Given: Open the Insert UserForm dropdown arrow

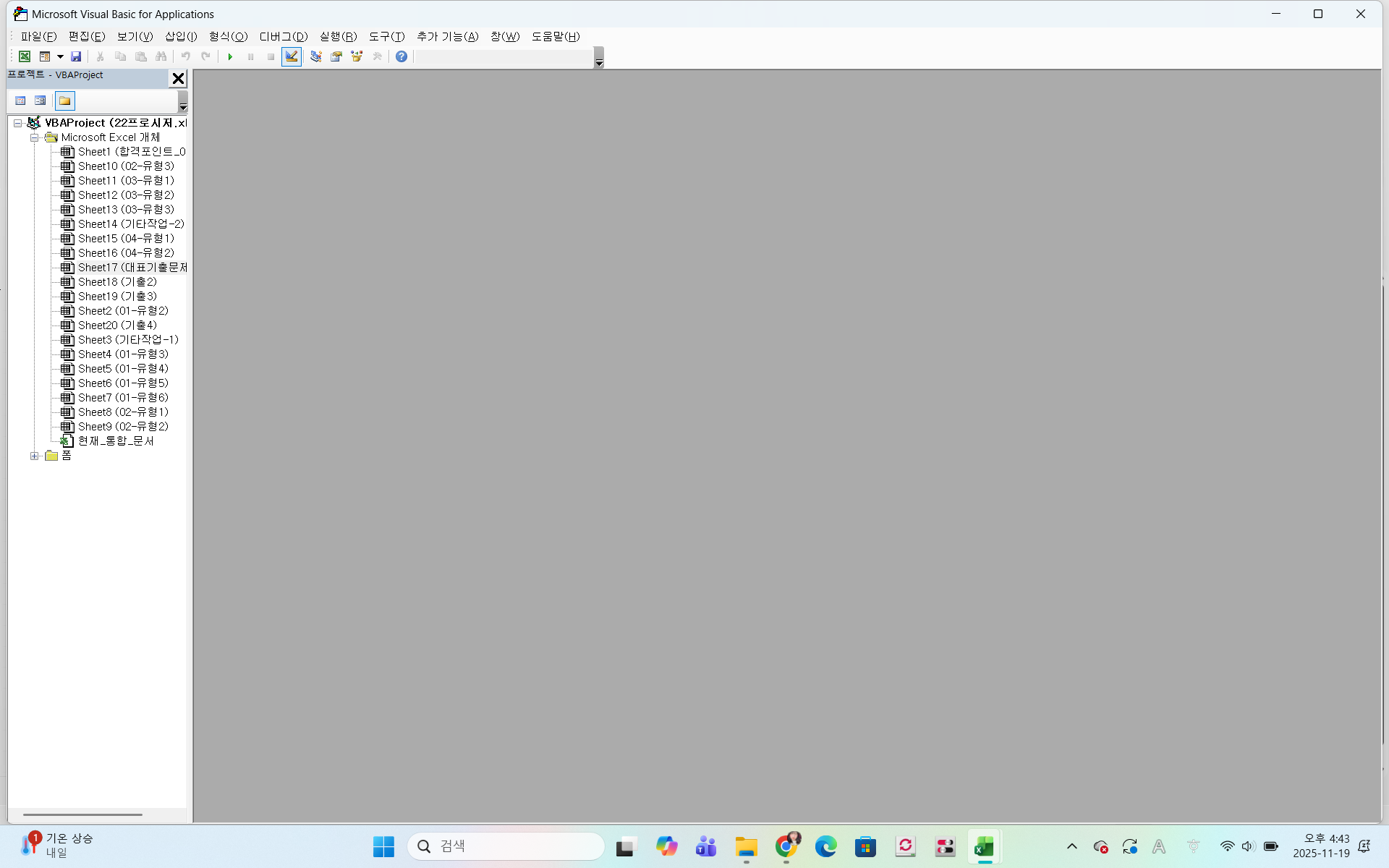Looking at the screenshot, I should pyautogui.click(x=60, y=56).
